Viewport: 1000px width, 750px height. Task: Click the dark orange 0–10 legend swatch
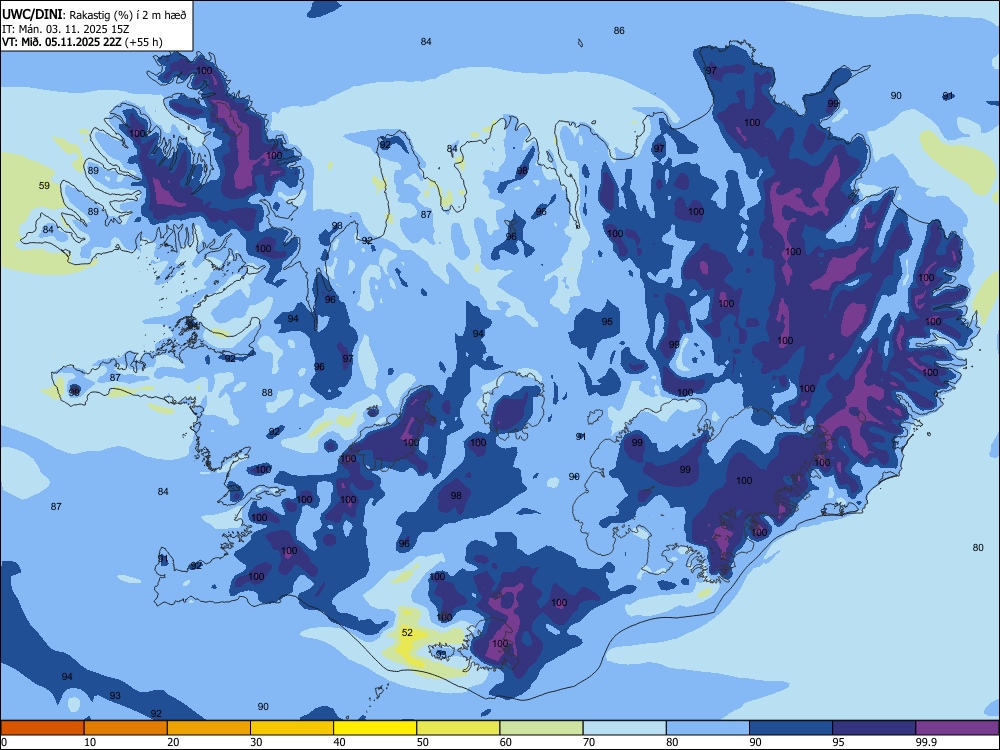tap(42, 728)
